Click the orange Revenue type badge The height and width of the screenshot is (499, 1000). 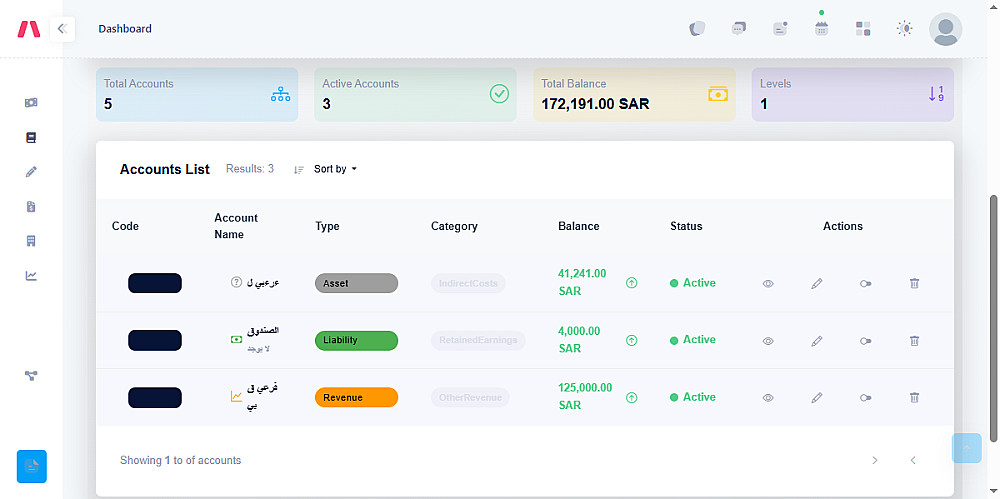click(356, 398)
